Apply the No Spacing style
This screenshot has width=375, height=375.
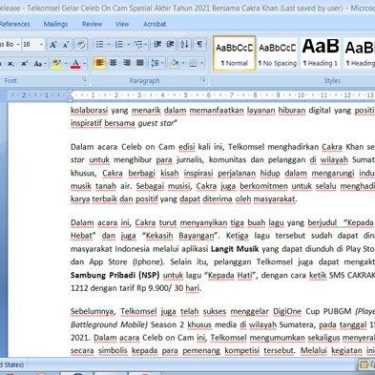point(277,53)
